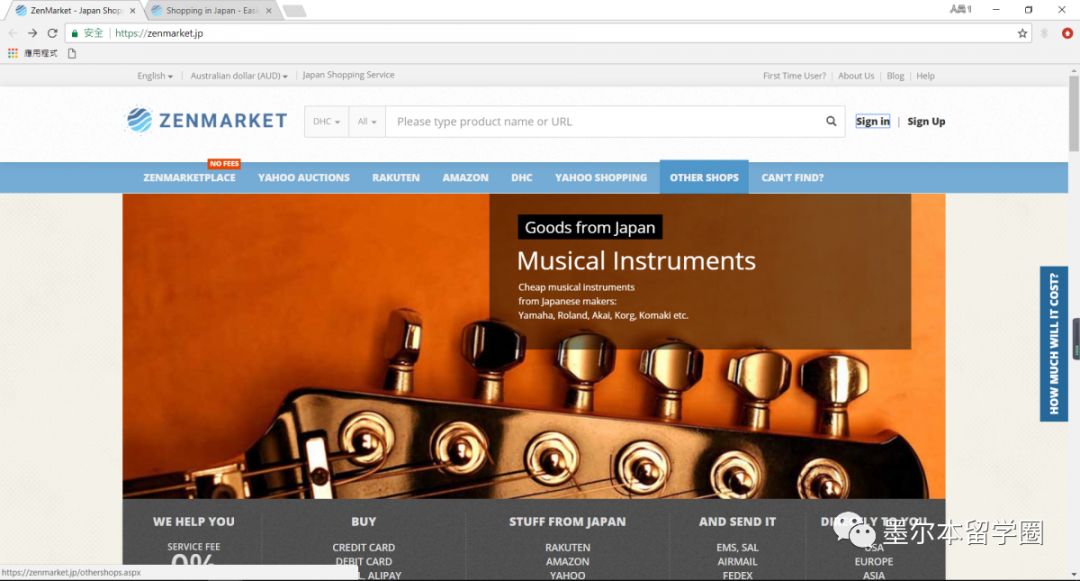Click the browser forward arrow
This screenshot has height=581, width=1080.
(32, 33)
